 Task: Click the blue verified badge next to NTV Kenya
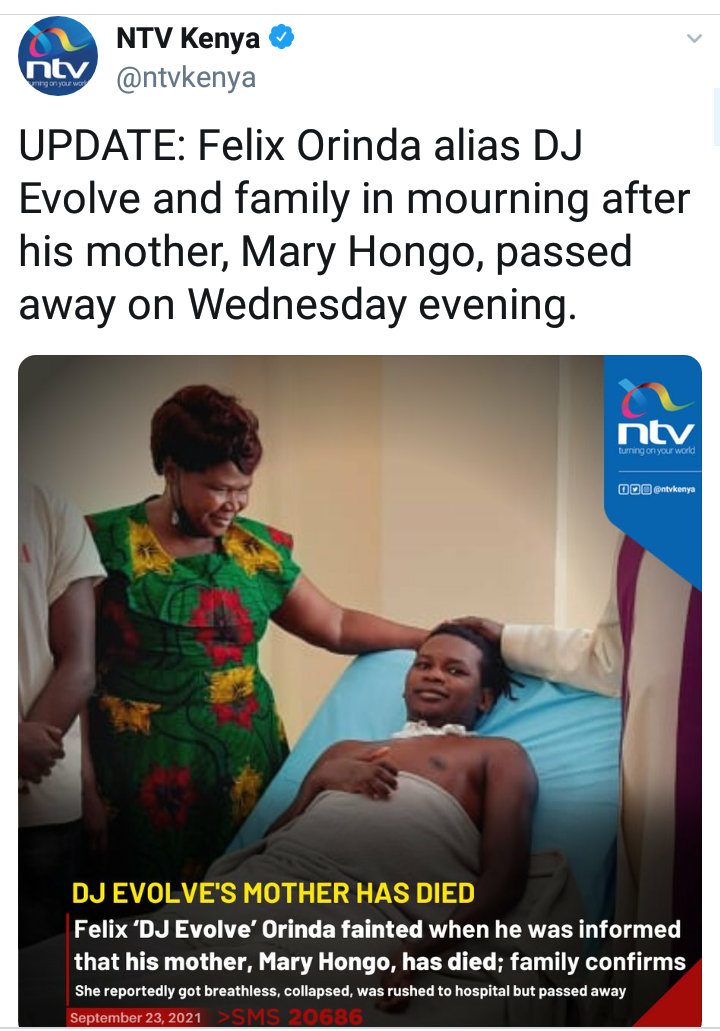pos(282,37)
